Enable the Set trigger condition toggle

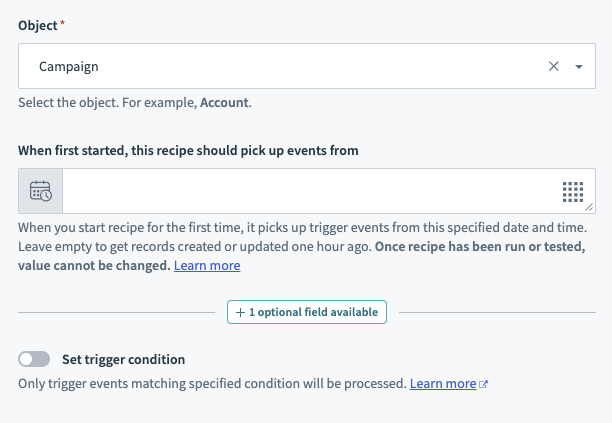34,359
